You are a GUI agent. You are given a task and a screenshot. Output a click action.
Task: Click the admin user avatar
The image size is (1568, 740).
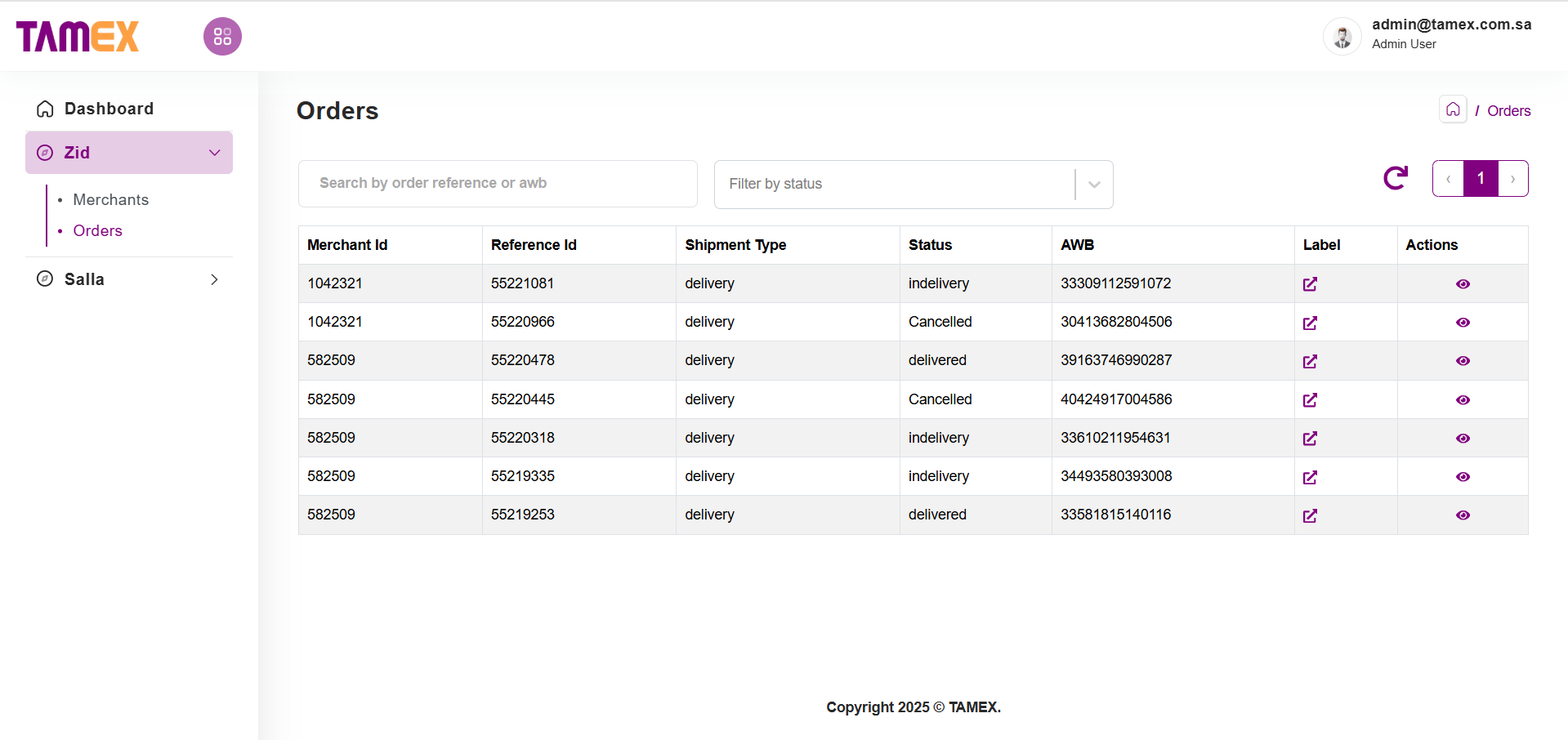(x=1342, y=37)
